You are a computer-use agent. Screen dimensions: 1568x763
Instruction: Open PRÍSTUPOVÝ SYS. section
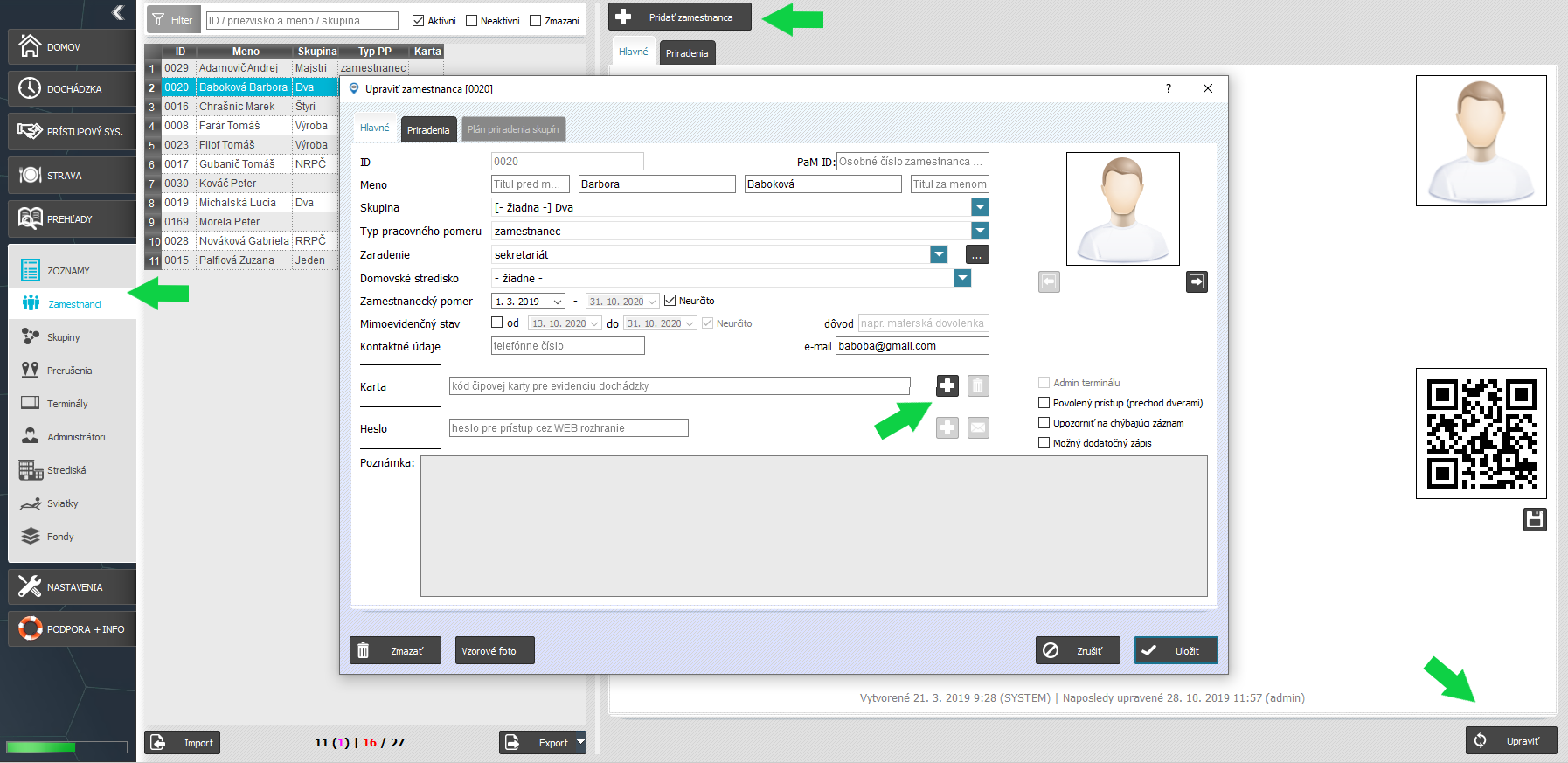[x=72, y=131]
